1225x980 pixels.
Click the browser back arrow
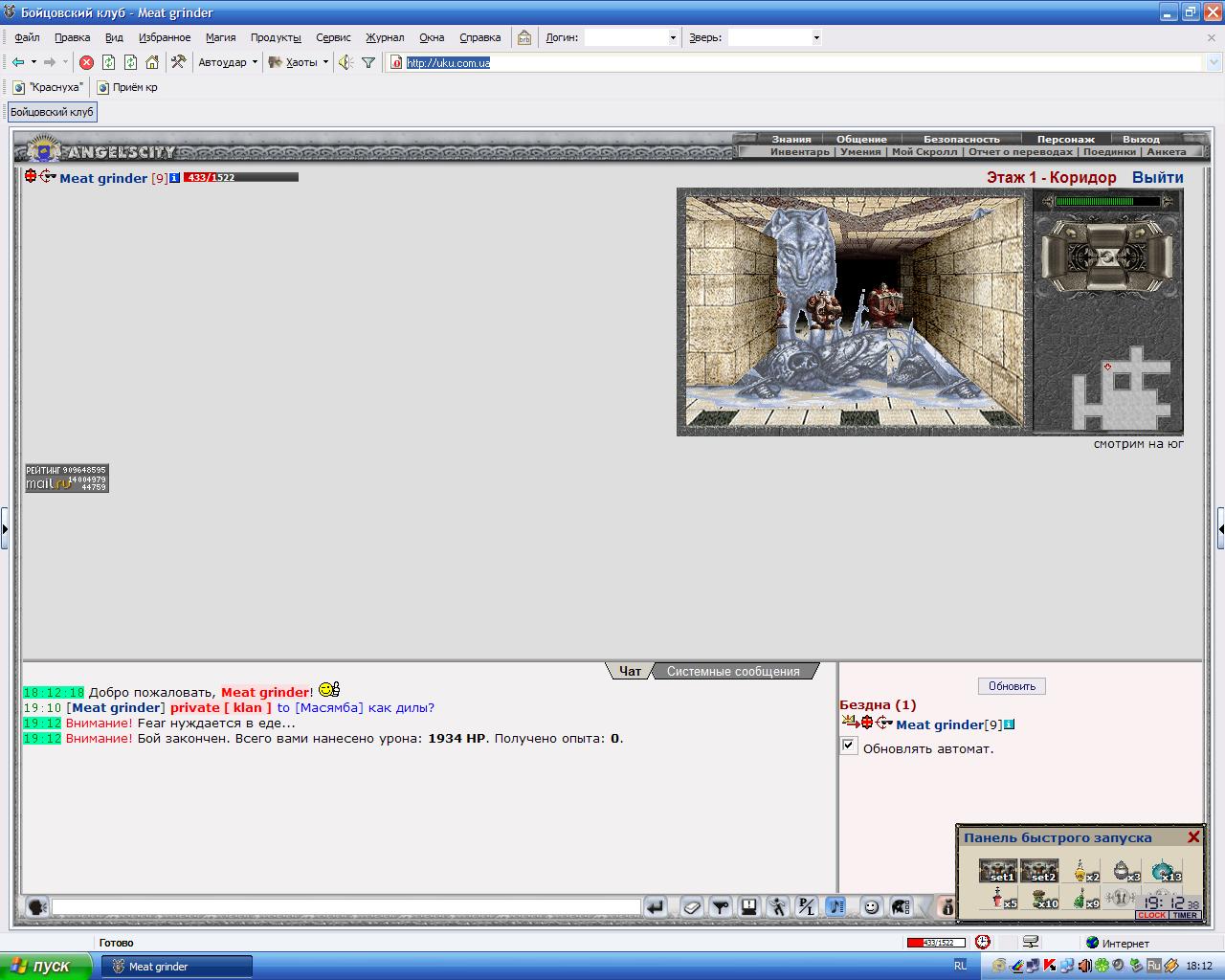pyautogui.click(x=18, y=62)
